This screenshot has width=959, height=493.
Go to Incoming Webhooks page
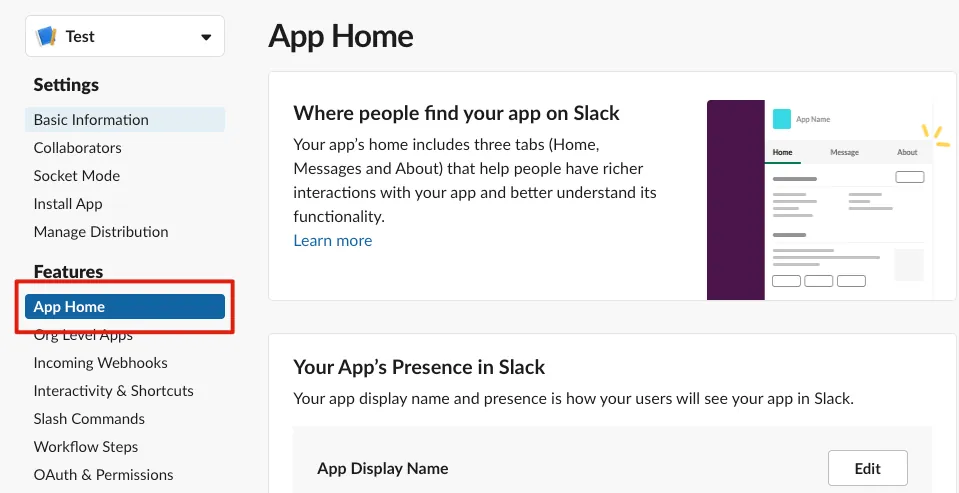click(100, 363)
